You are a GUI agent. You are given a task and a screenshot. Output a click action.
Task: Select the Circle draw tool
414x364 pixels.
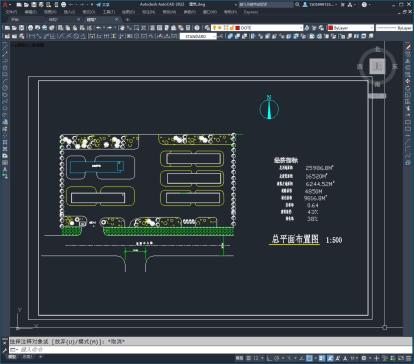coord(5,88)
